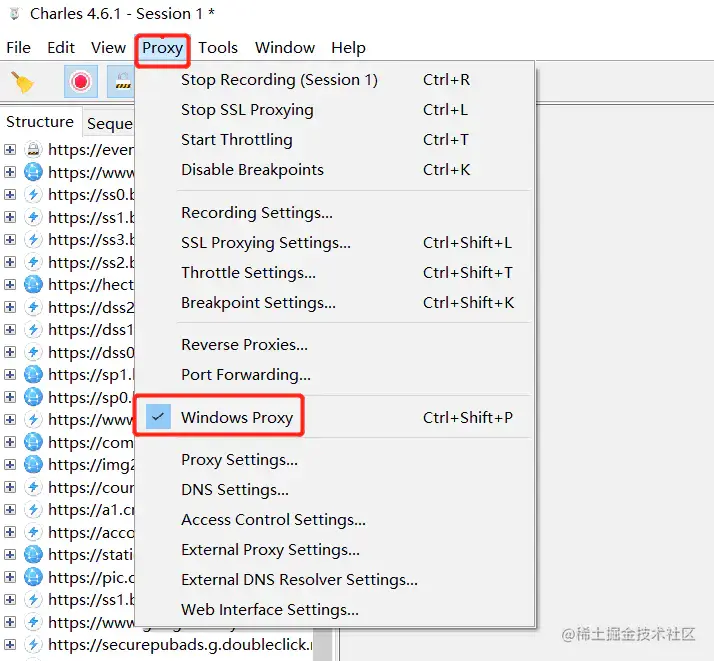Select the https://img2 host text

tap(91, 465)
